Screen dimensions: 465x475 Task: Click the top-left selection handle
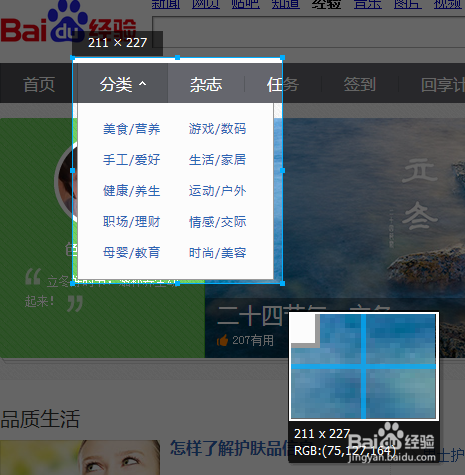pos(73,58)
